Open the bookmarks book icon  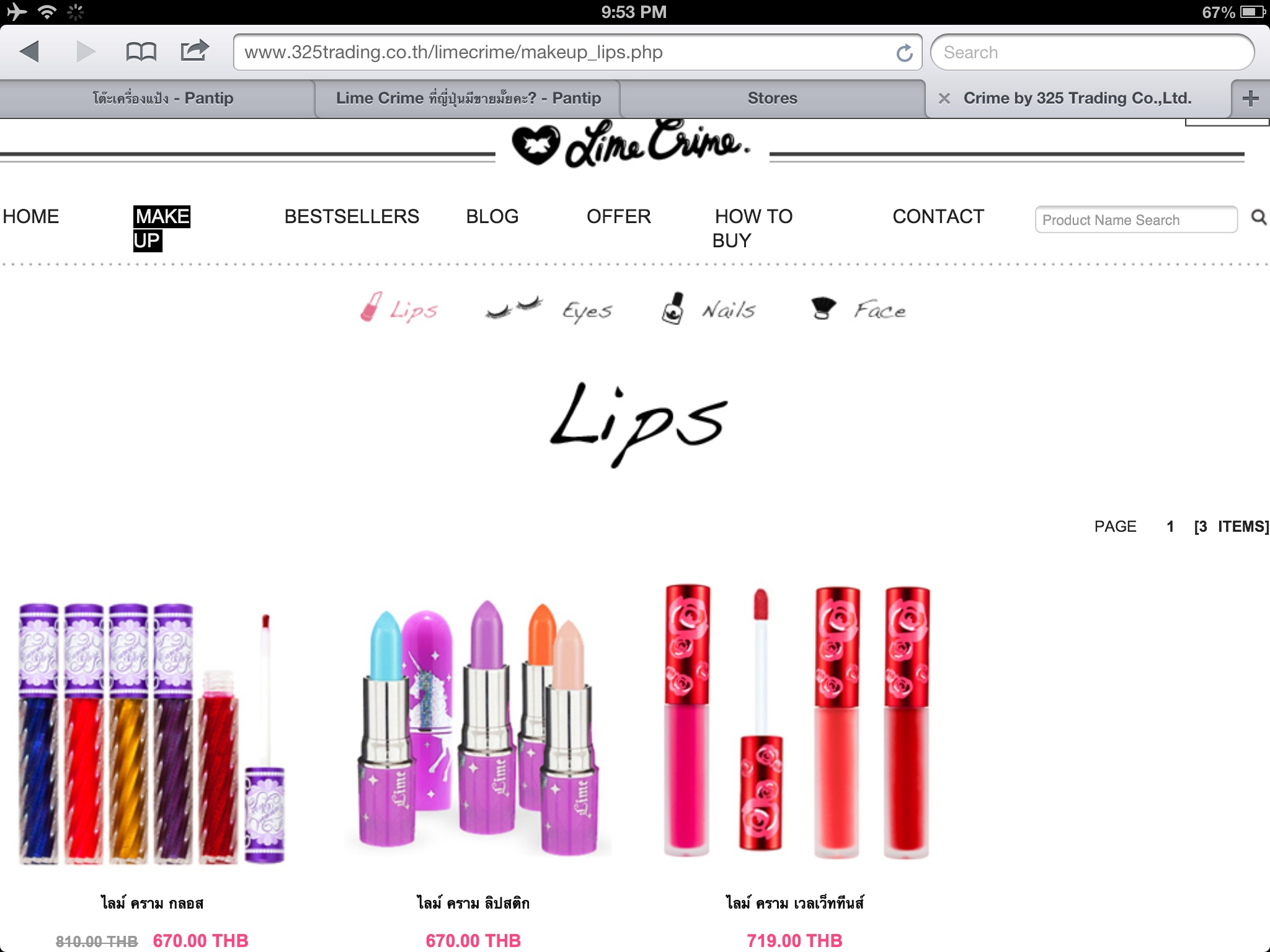point(141,51)
